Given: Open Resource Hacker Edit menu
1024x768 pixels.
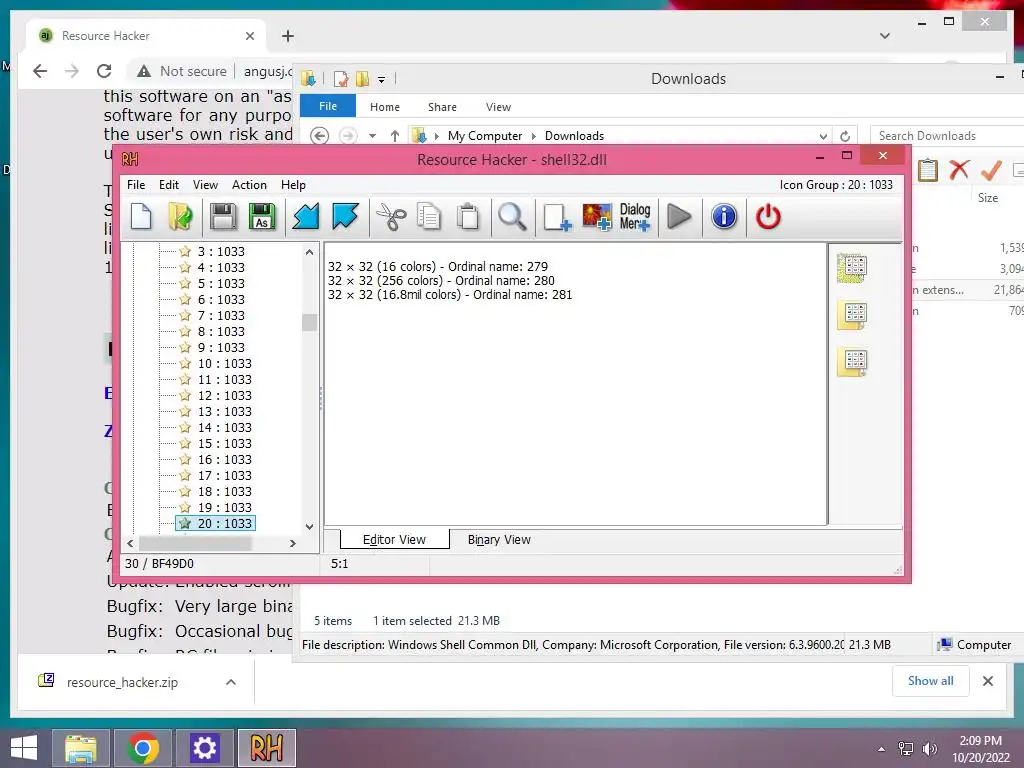Looking at the screenshot, I should (168, 185).
